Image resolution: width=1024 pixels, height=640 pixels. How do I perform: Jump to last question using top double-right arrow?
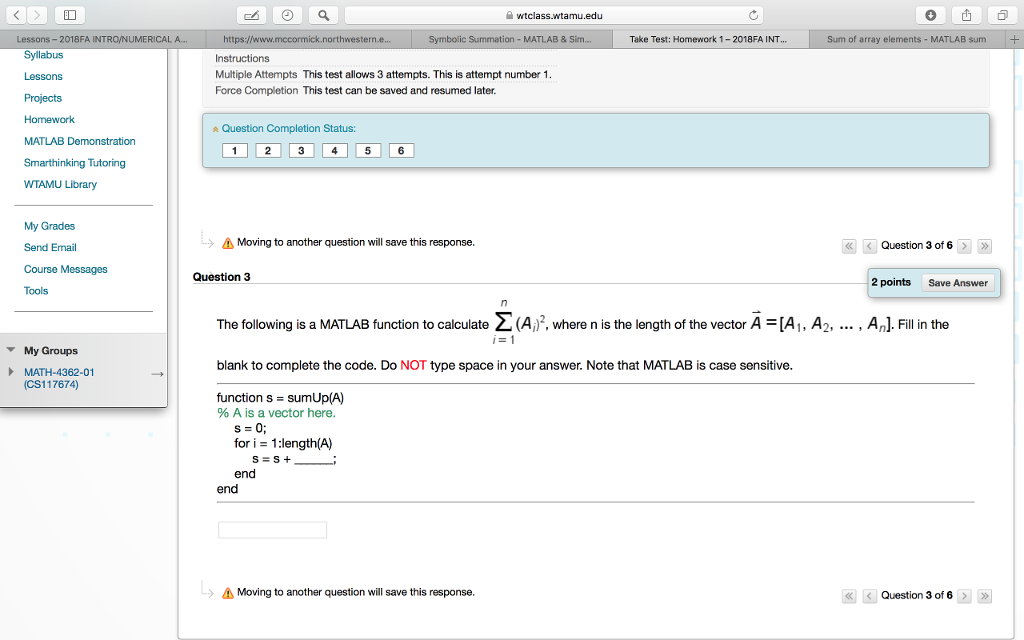(985, 246)
